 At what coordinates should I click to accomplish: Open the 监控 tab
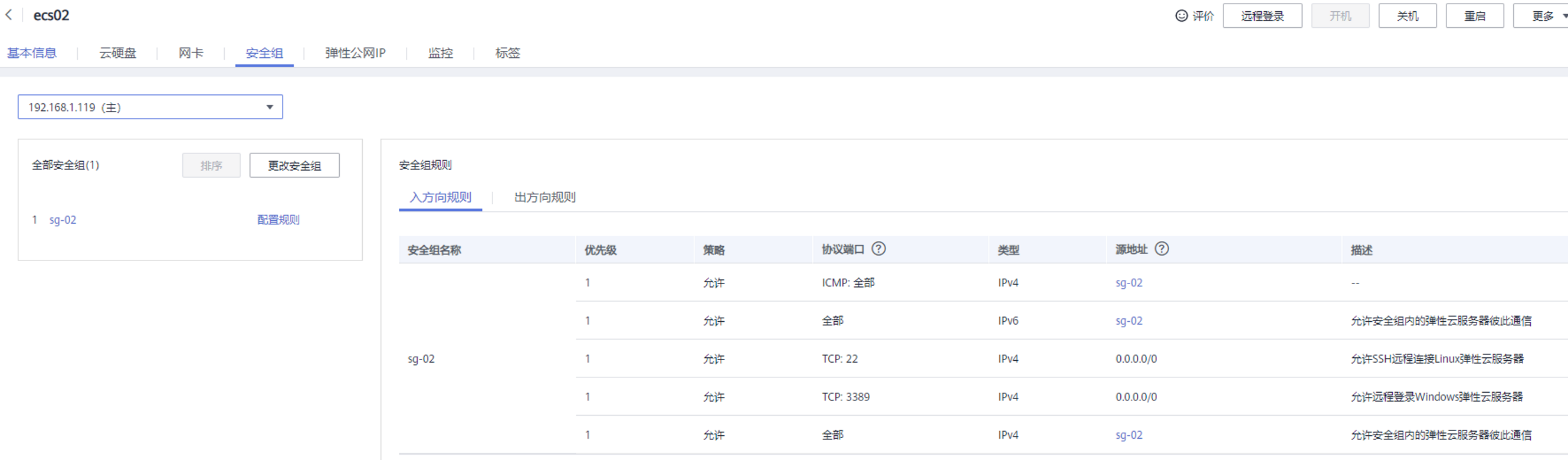tap(440, 53)
